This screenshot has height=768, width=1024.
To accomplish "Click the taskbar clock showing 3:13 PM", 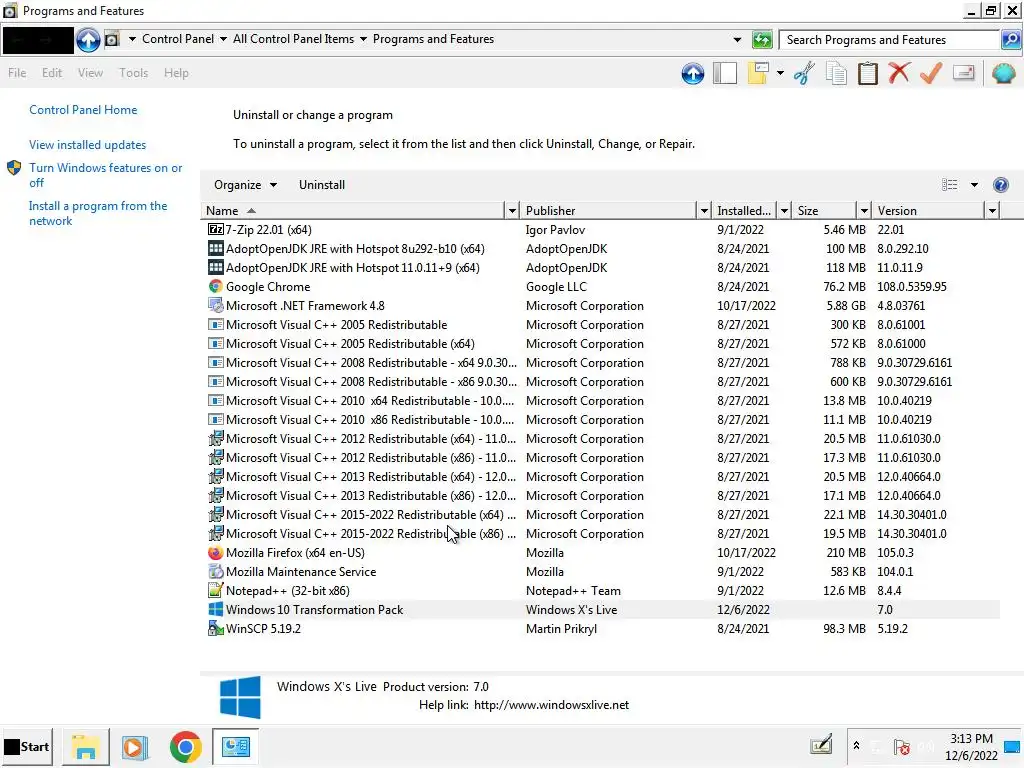I will (x=971, y=746).
